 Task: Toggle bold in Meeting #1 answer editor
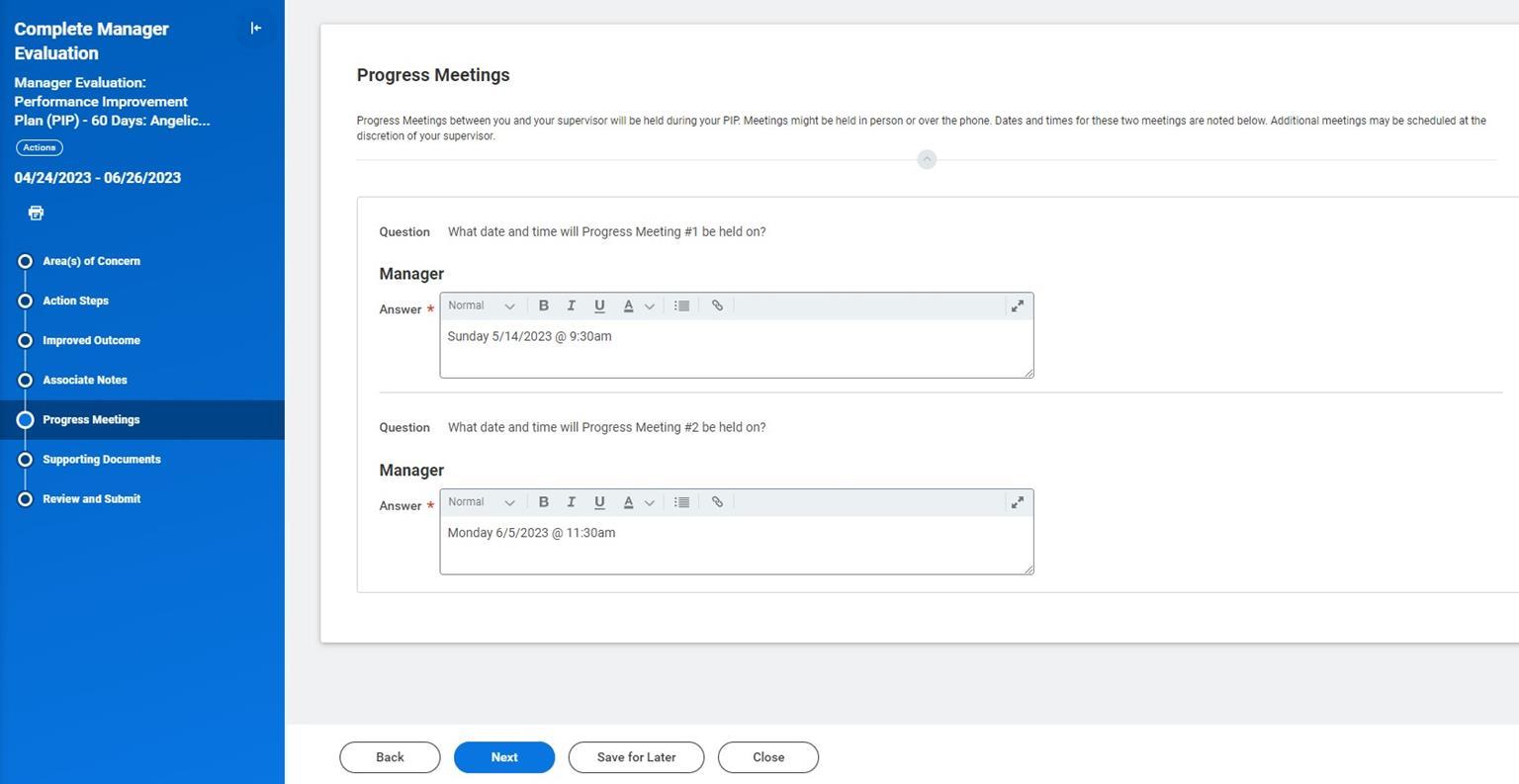pyautogui.click(x=543, y=306)
